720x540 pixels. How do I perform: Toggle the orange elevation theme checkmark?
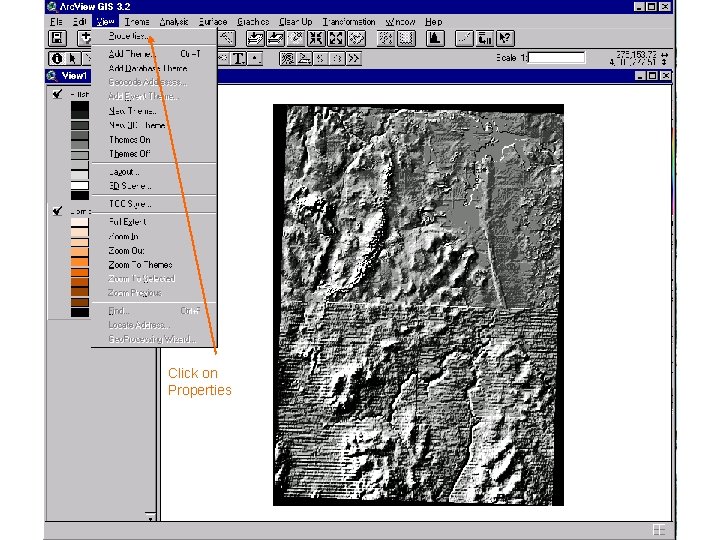pyautogui.click(x=57, y=211)
